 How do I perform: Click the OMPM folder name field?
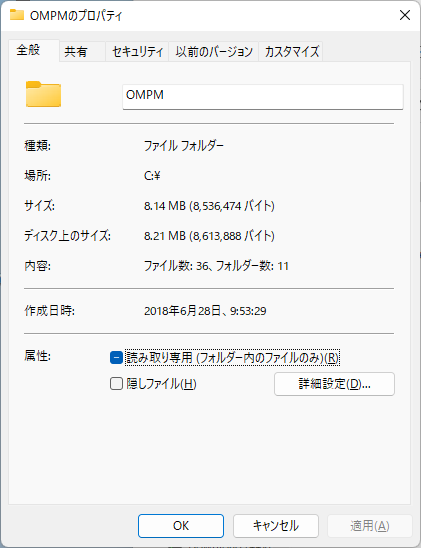click(263, 96)
